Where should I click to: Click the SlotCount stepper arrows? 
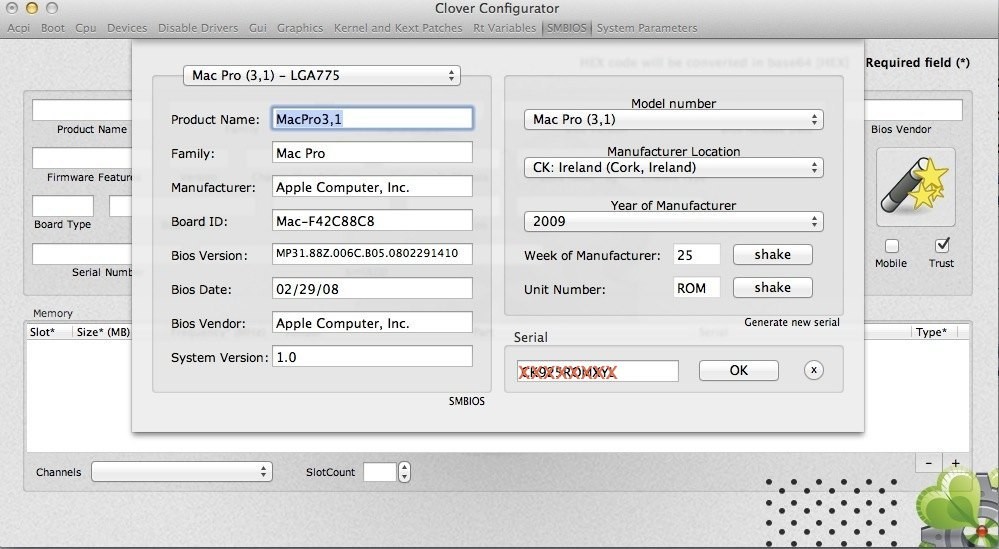(404, 472)
